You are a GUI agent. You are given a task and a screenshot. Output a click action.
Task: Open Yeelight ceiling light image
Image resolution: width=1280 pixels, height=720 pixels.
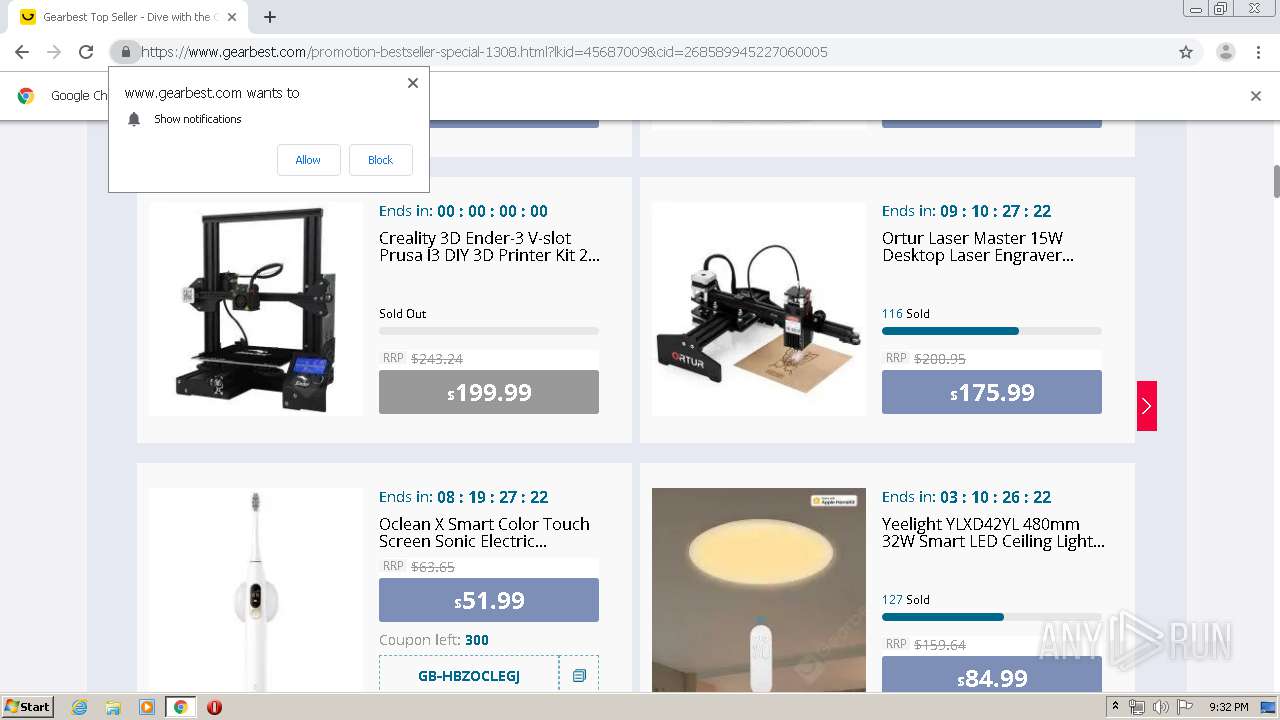pyautogui.click(x=759, y=590)
